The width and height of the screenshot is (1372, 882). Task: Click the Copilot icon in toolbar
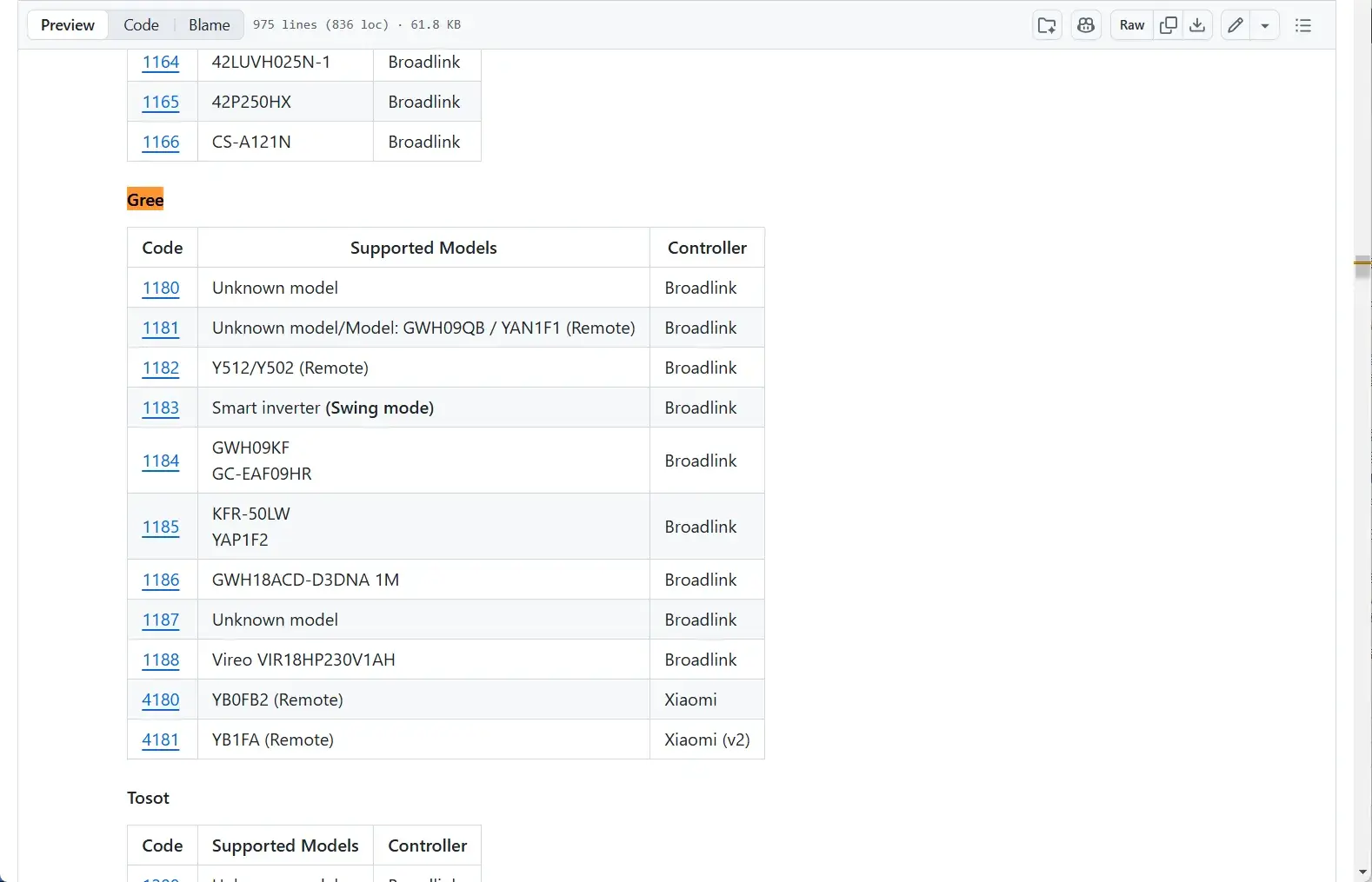[1086, 25]
